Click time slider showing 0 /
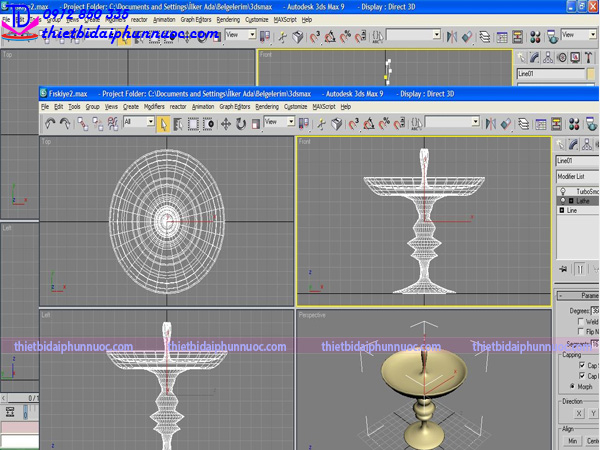The image size is (600, 450). point(23,398)
